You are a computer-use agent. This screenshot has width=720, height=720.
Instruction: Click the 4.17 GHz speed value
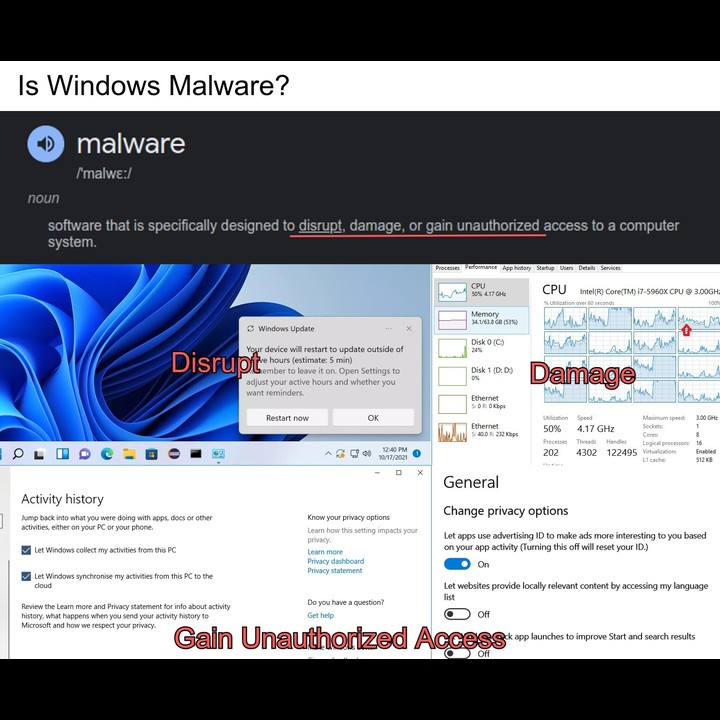coord(596,429)
